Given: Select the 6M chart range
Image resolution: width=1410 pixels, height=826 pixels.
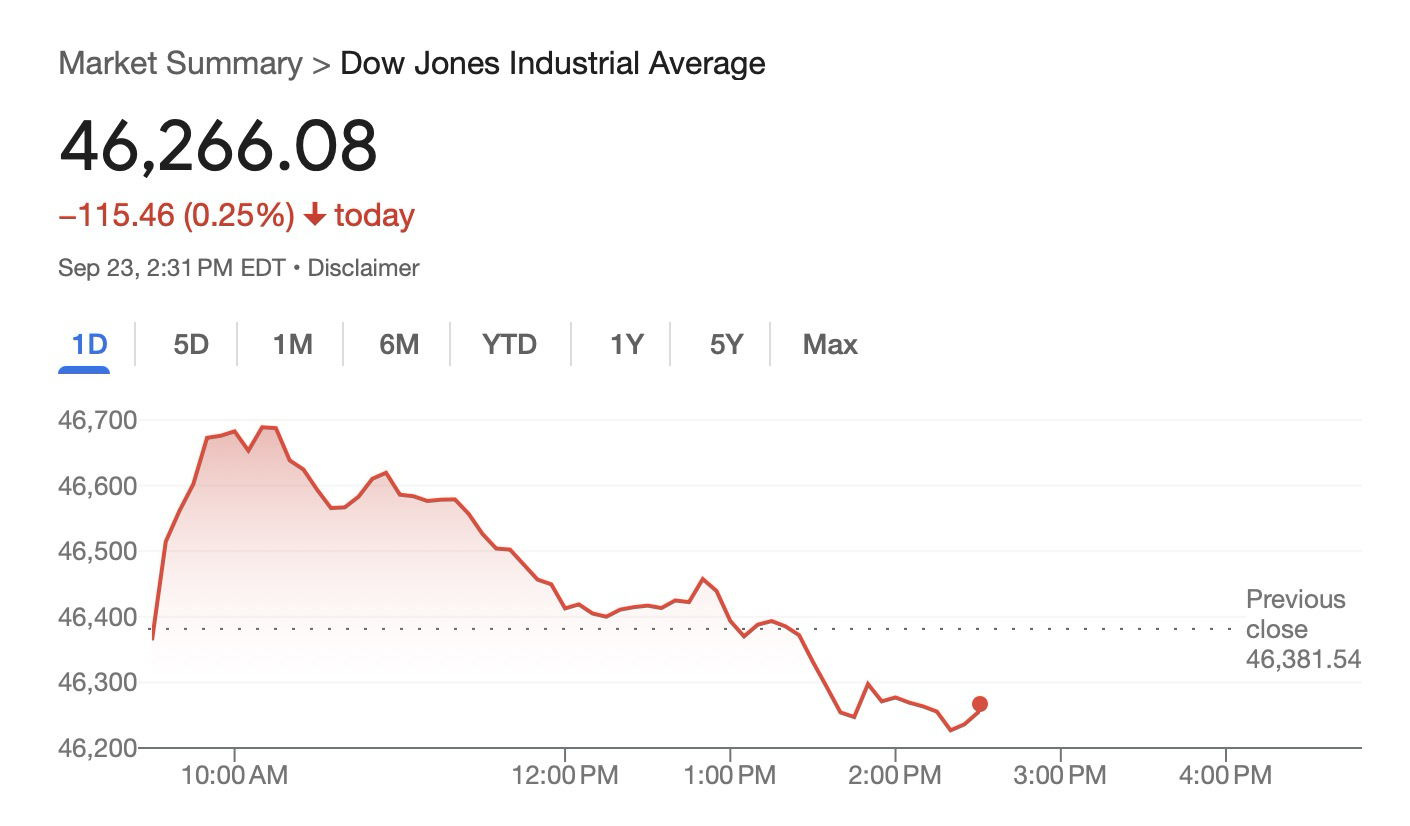Looking at the screenshot, I should [399, 345].
